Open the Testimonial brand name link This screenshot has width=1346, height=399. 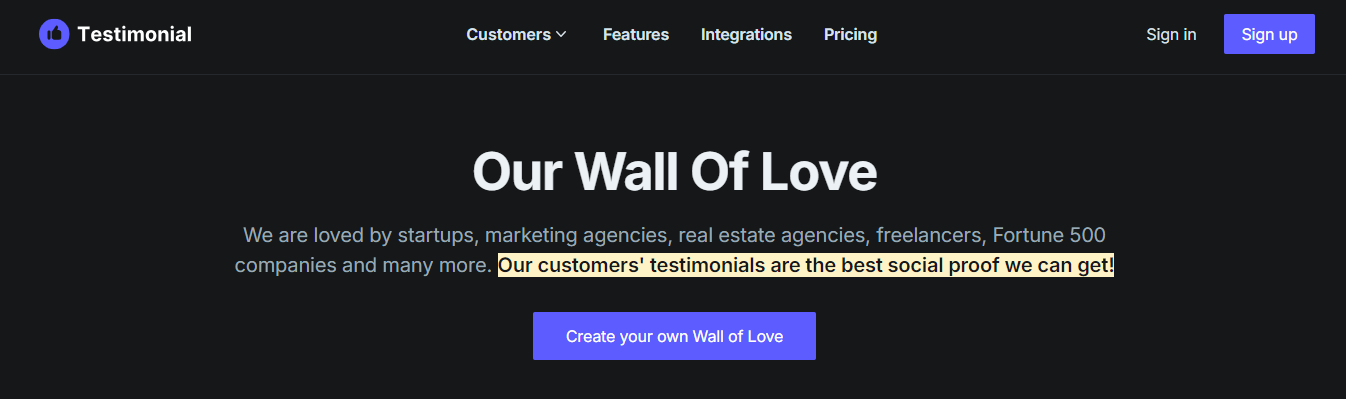134,34
